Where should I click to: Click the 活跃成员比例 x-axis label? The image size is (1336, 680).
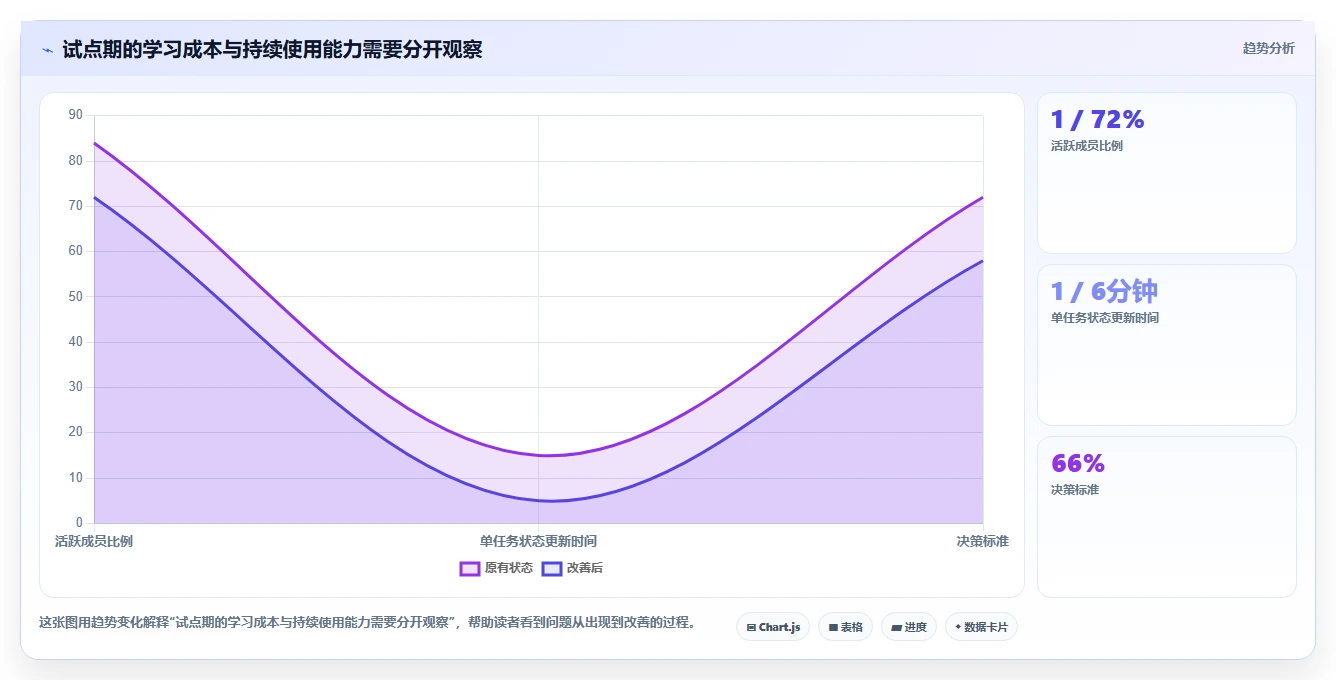tap(94, 541)
